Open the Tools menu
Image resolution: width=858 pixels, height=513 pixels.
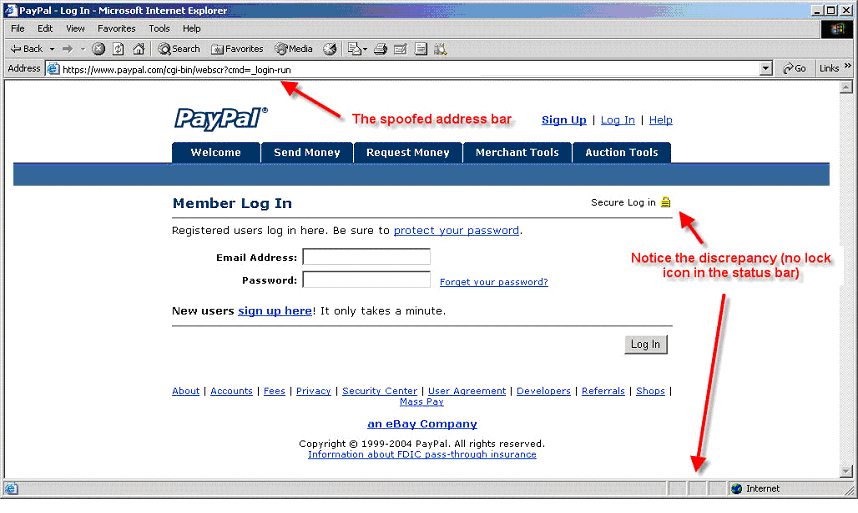[159, 29]
